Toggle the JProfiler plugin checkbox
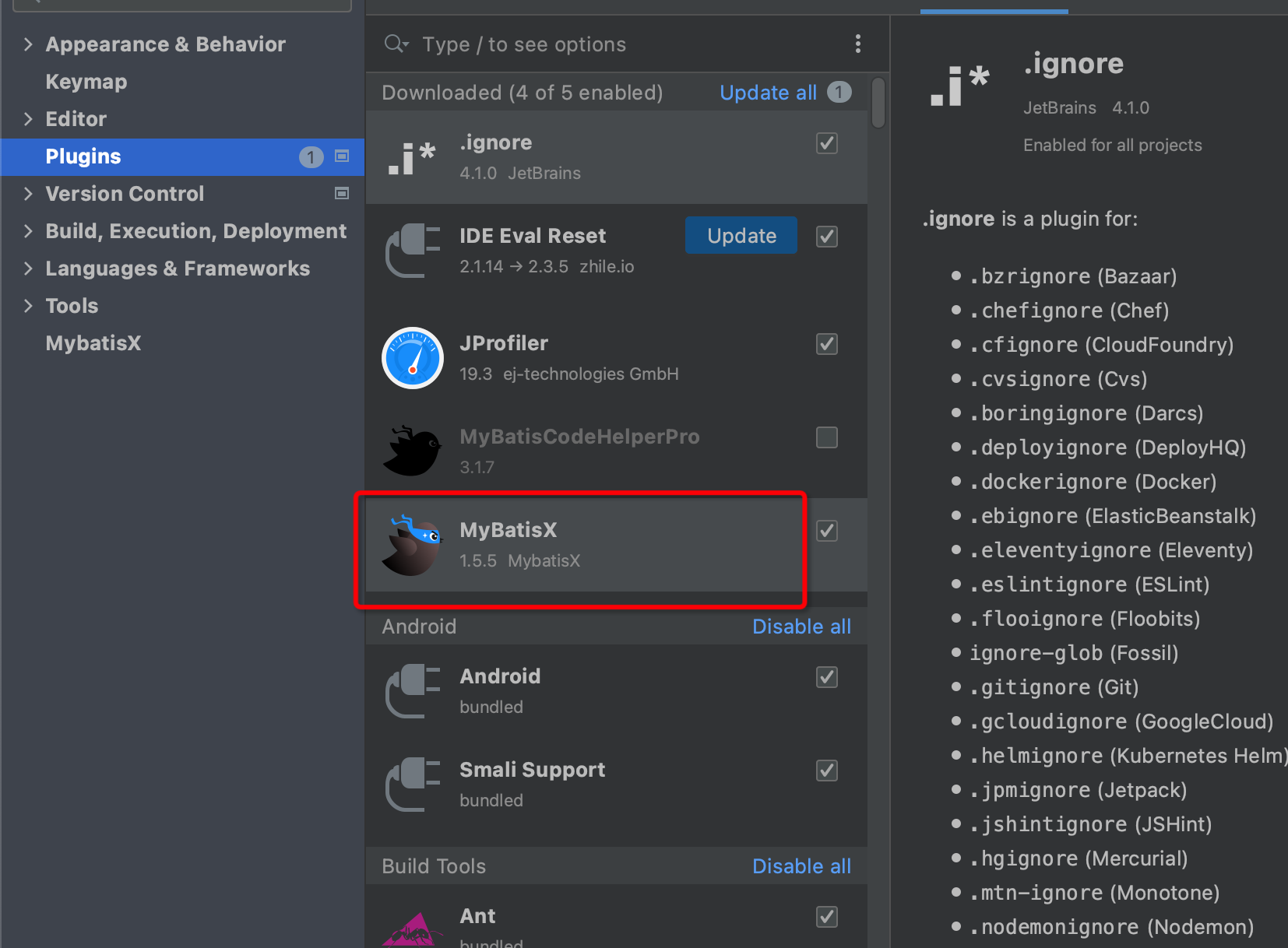The width and height of the screenshot is (1288, 948). click(x=827, y=344)
